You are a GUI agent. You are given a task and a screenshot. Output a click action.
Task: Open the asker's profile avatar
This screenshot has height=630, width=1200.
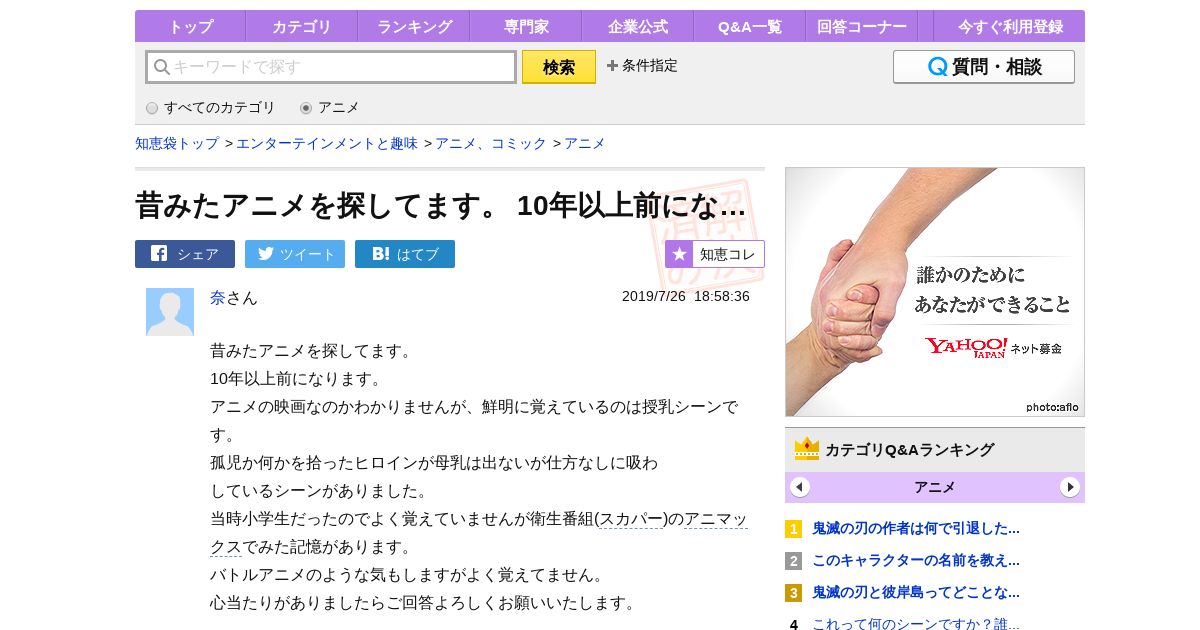[170, 312]
